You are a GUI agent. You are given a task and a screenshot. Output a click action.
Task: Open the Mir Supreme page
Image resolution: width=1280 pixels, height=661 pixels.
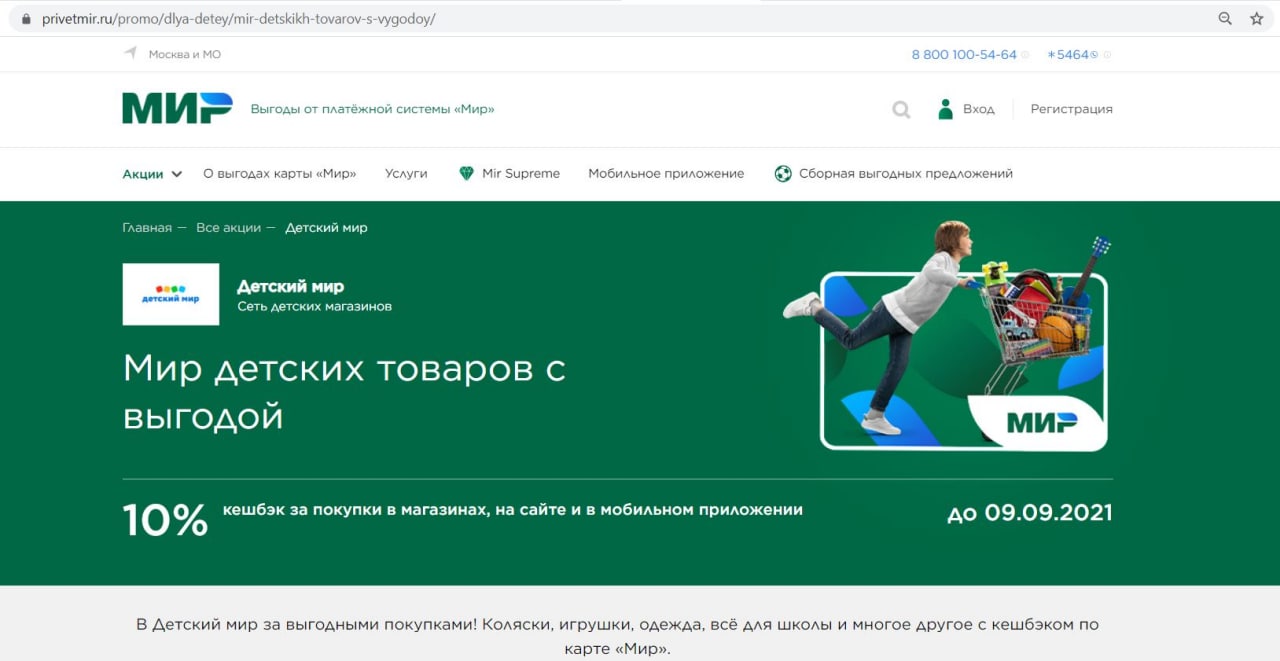(521, 174)
